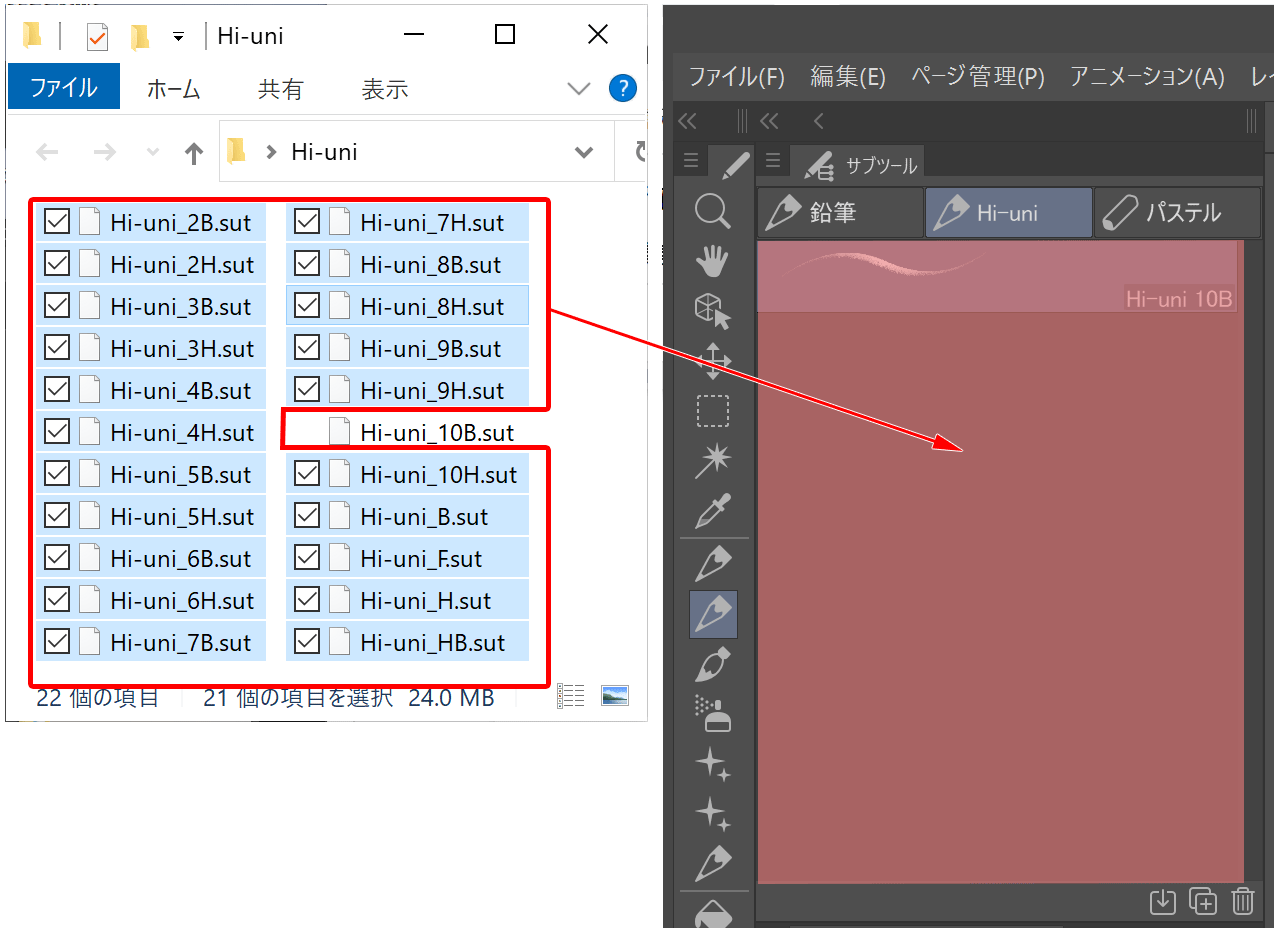Click the highlighted pencil tool in tool palette
Screen dimensions: 1274x928
pos(713,614)
